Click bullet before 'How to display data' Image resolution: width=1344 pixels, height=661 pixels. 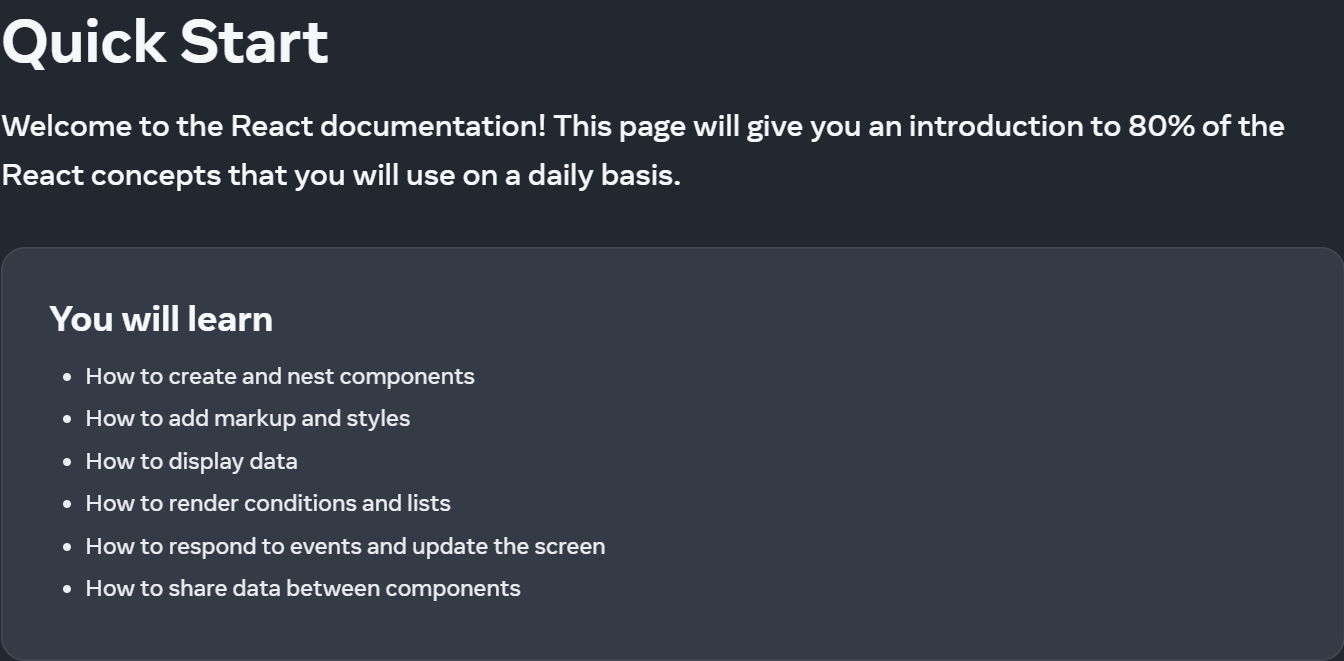click(67, 462)
